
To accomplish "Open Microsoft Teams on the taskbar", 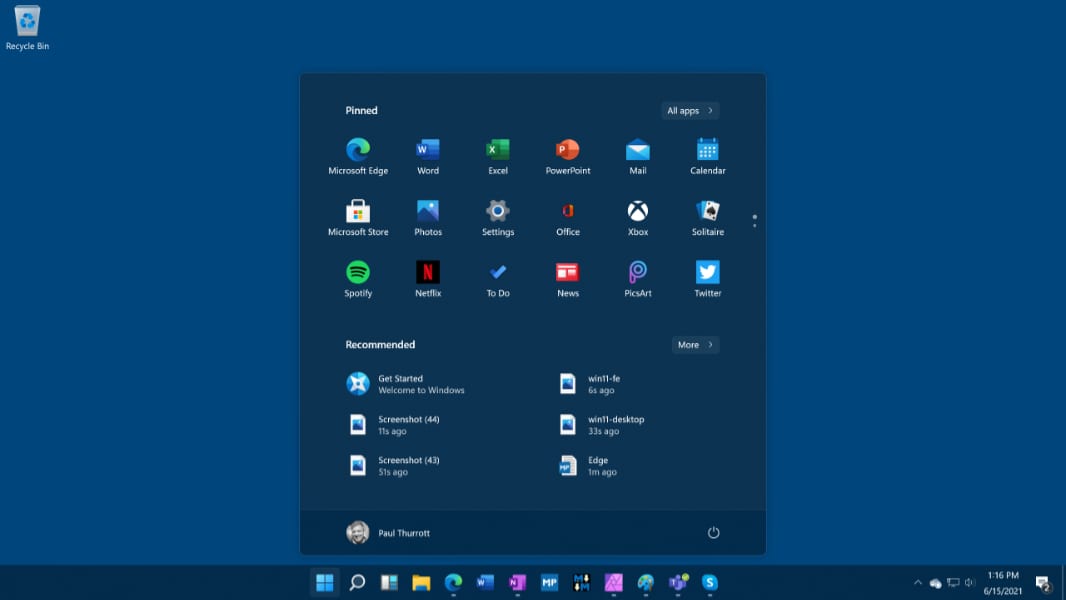I will tap(678, 582).
